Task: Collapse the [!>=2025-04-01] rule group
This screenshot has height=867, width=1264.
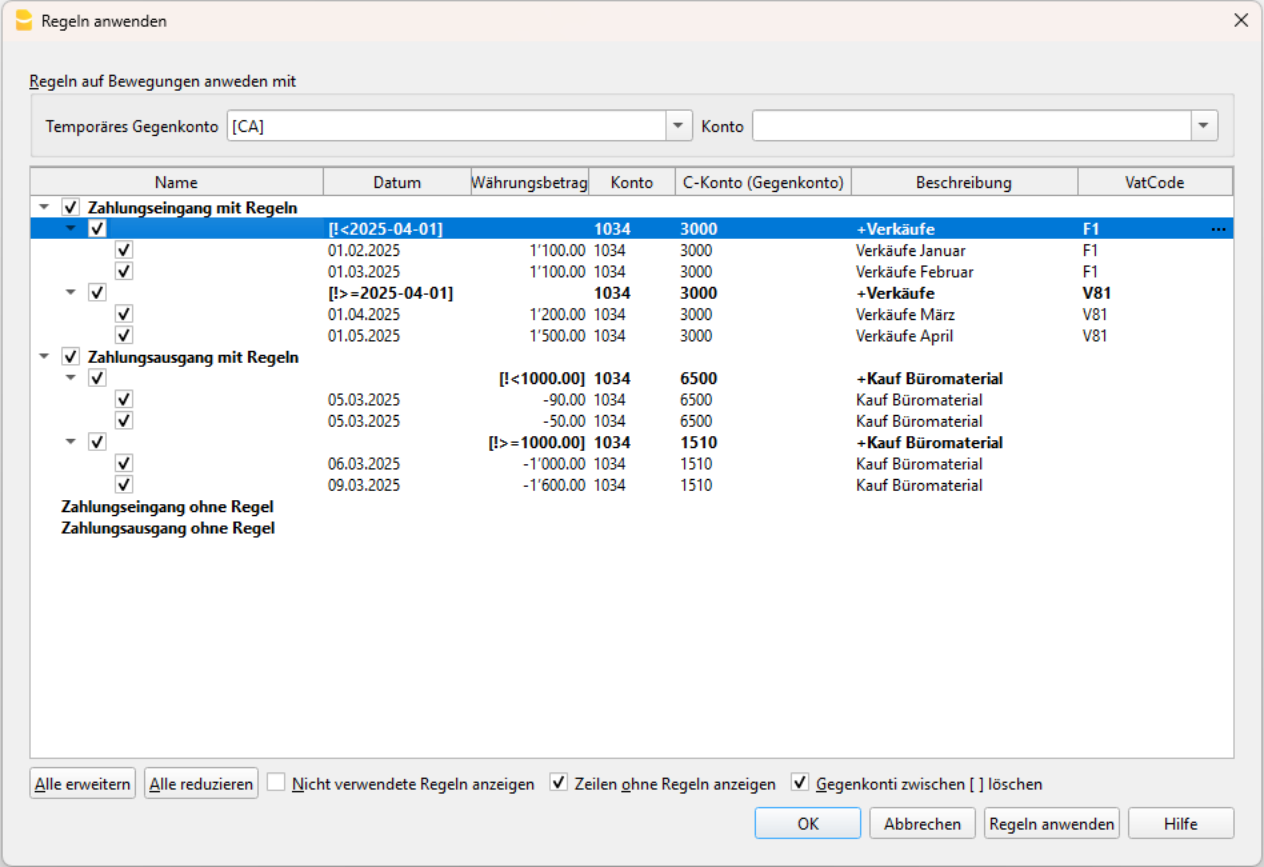Action: point(70,293)
